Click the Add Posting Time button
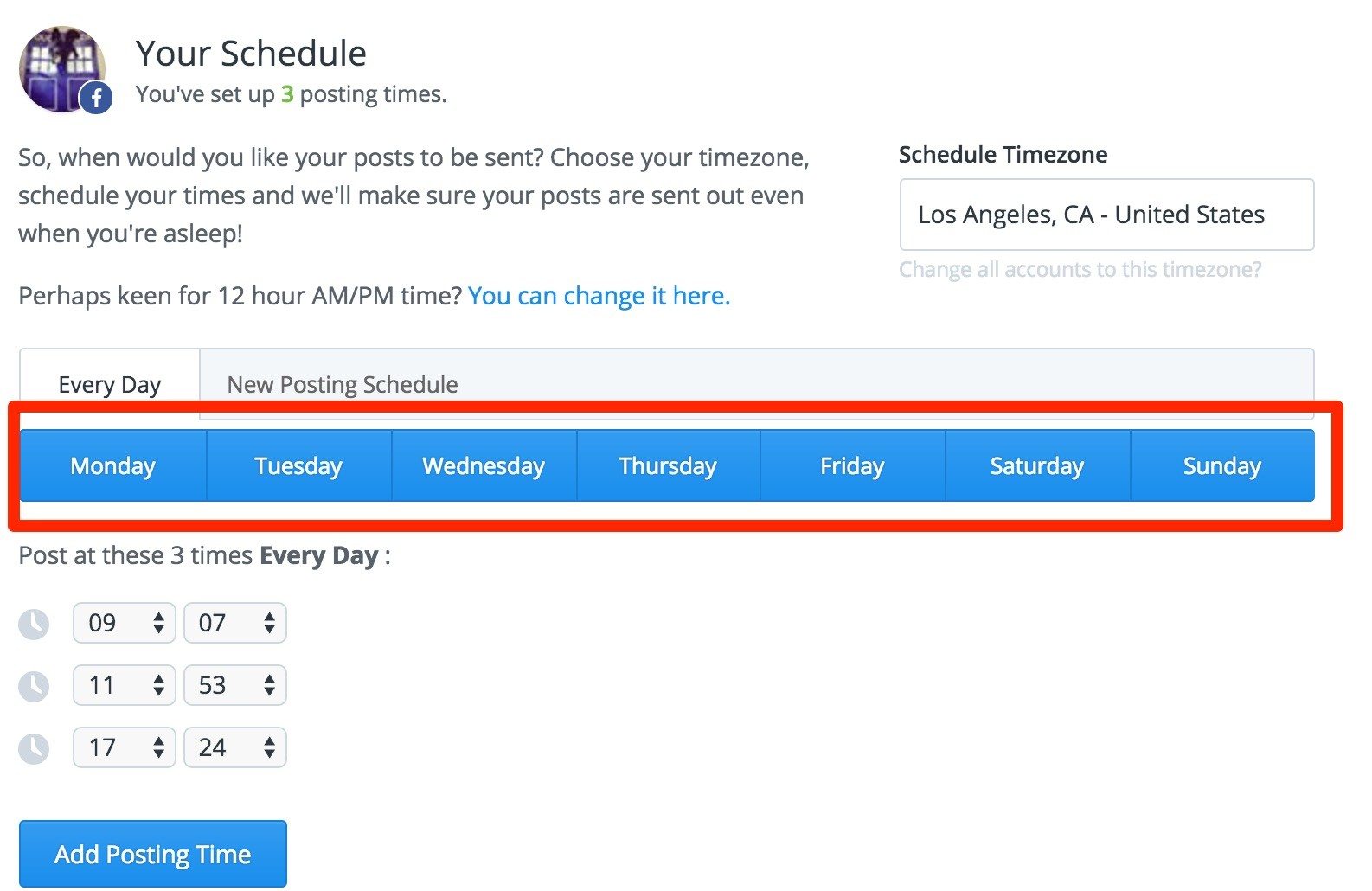The width and height of the screenshot is (1372, 891). point(152,854)
